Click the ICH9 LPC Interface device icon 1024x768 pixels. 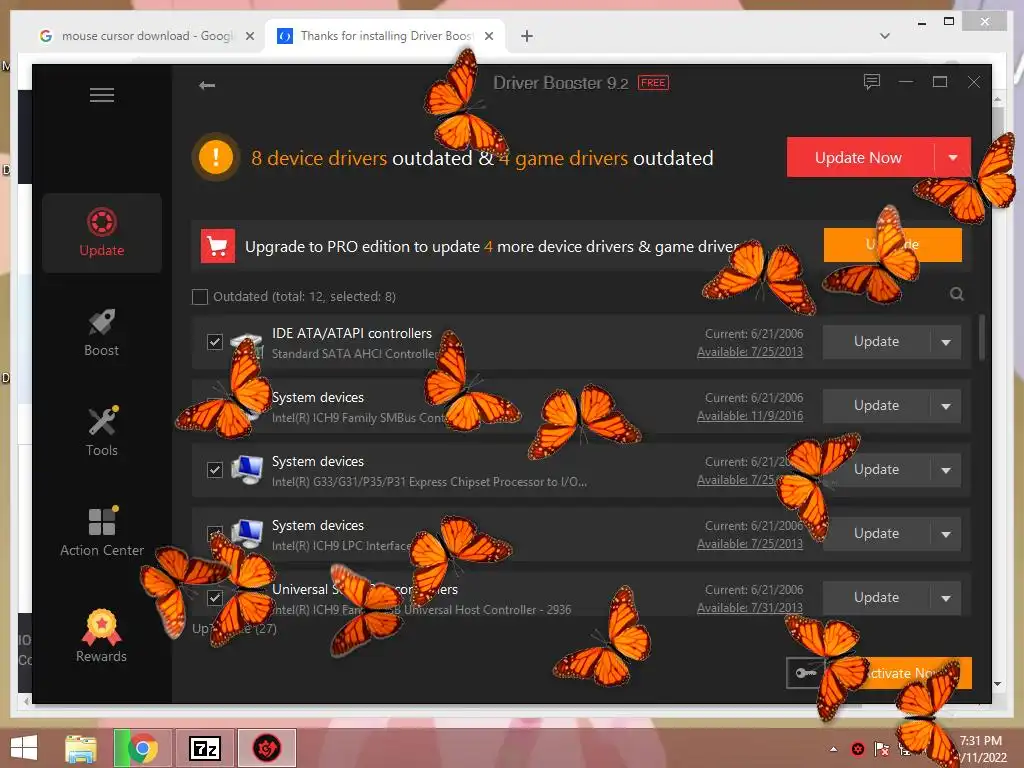[x=247, y=534]
